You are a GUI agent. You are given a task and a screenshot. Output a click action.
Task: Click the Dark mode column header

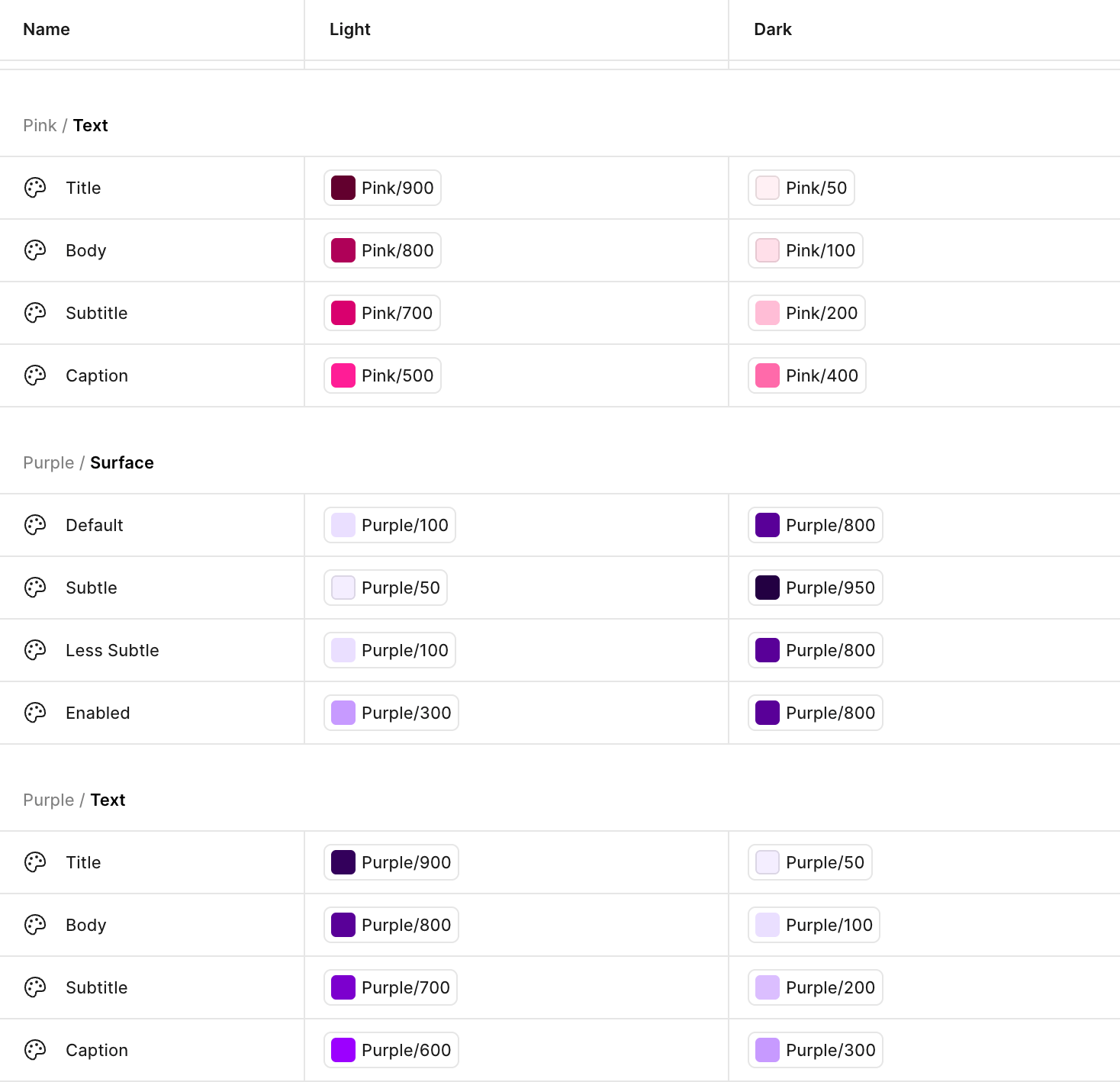coord(773,29)
